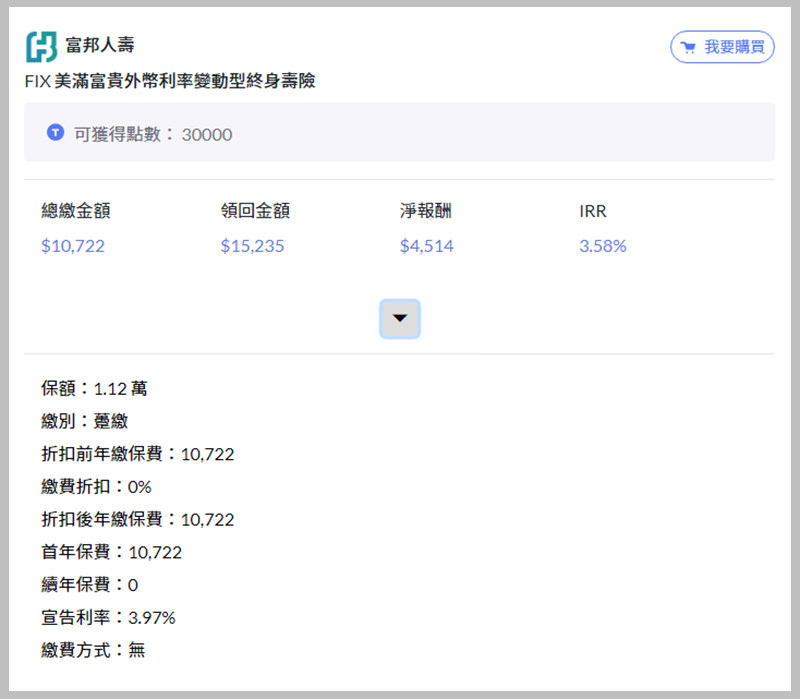Click the 首年保費：10,722 row
800x699 pixels.
point(111,552)
